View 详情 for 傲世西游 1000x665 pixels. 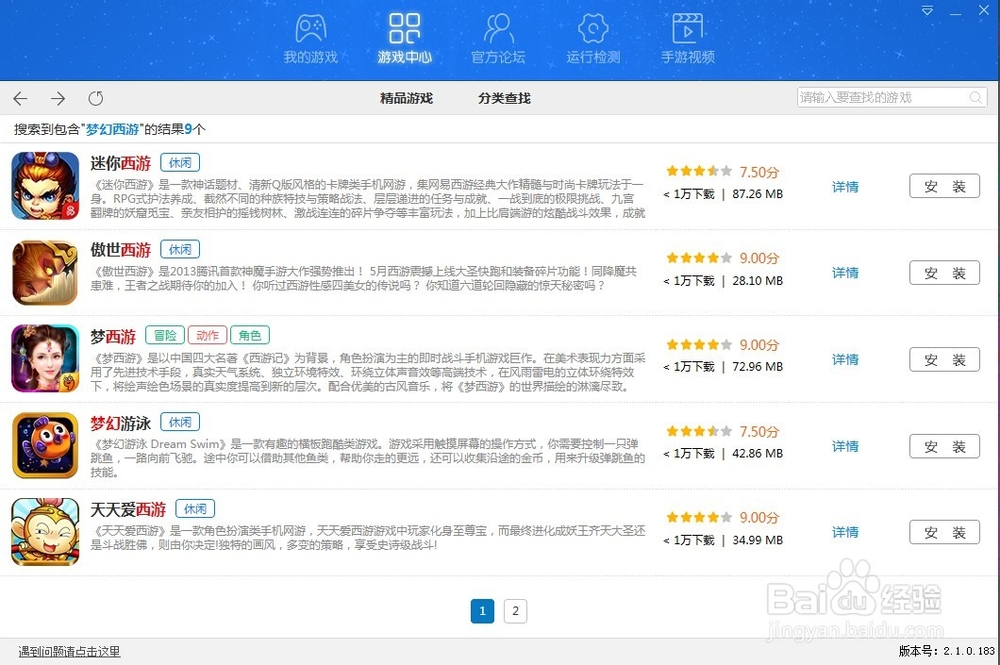(845, 273)
